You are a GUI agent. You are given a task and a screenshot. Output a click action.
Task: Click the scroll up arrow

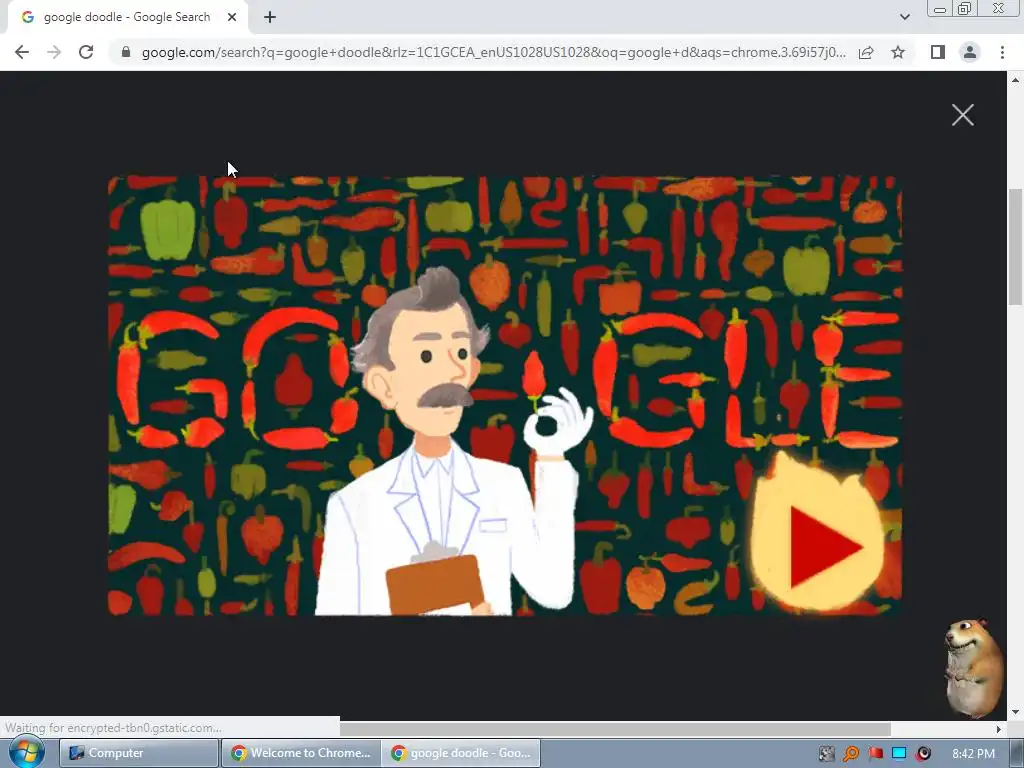(x=1015, y=80)
